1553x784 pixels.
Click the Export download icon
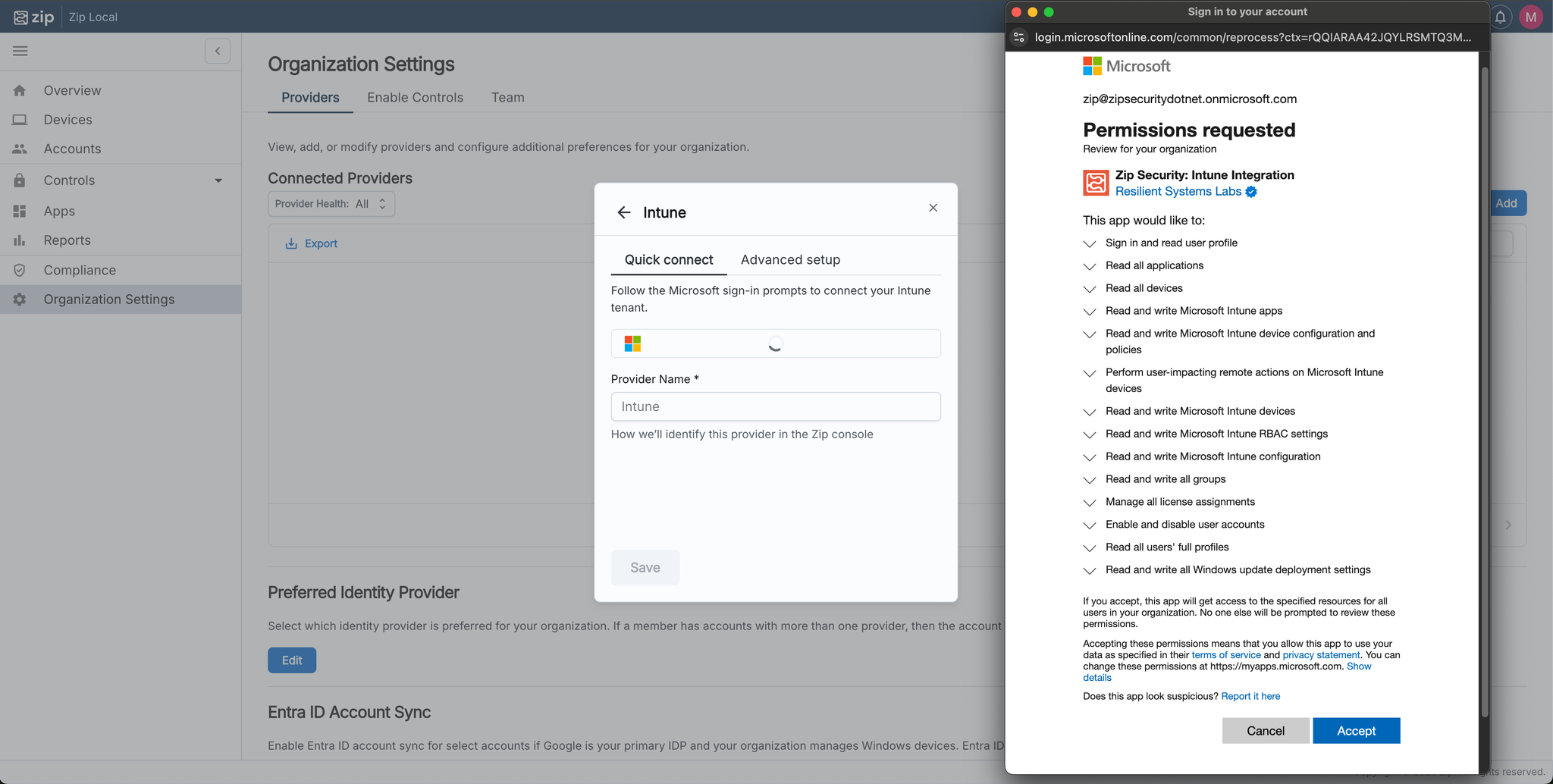point(291,243)
